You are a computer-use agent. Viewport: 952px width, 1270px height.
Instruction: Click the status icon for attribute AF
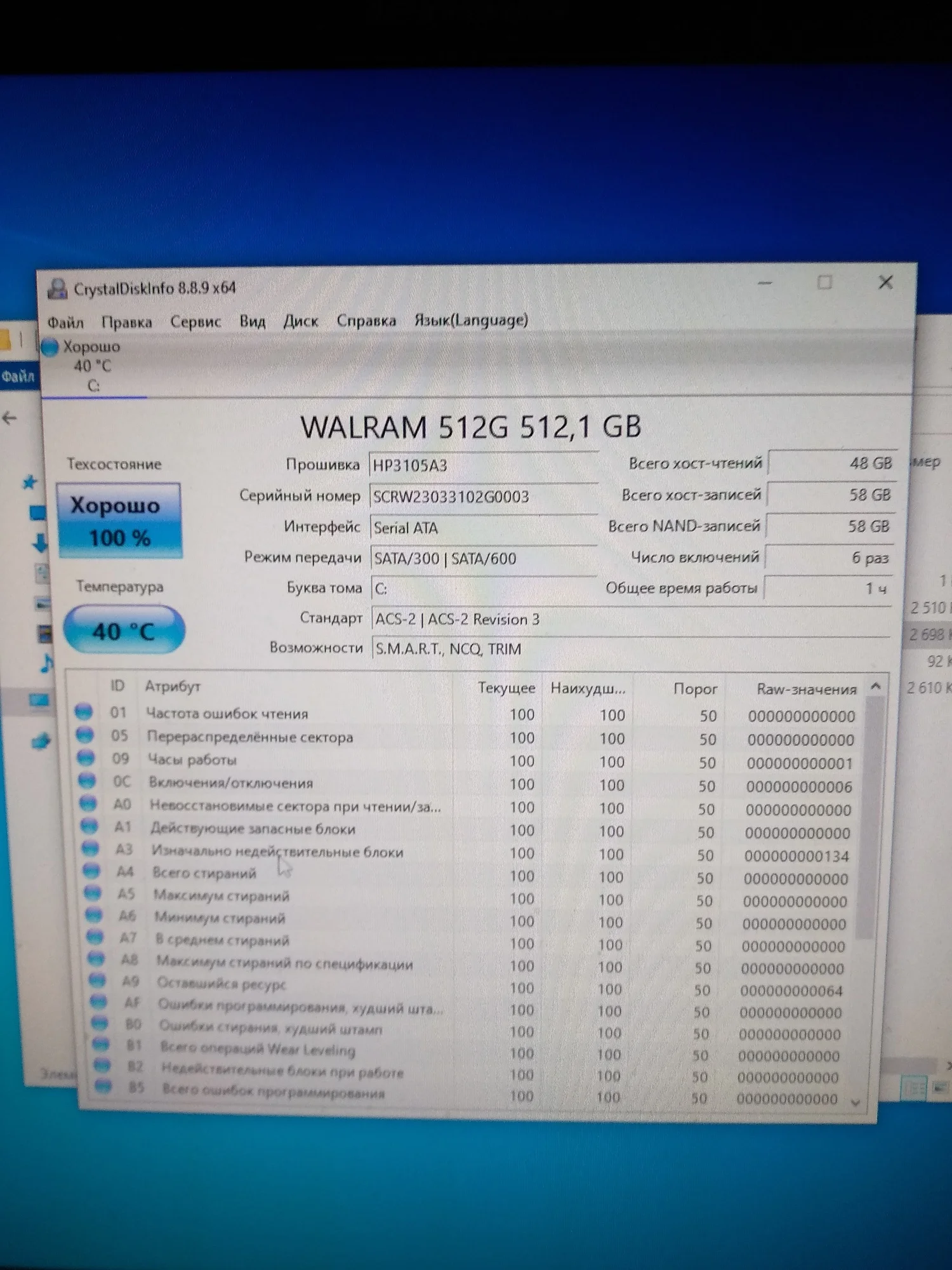[99, 1002]
